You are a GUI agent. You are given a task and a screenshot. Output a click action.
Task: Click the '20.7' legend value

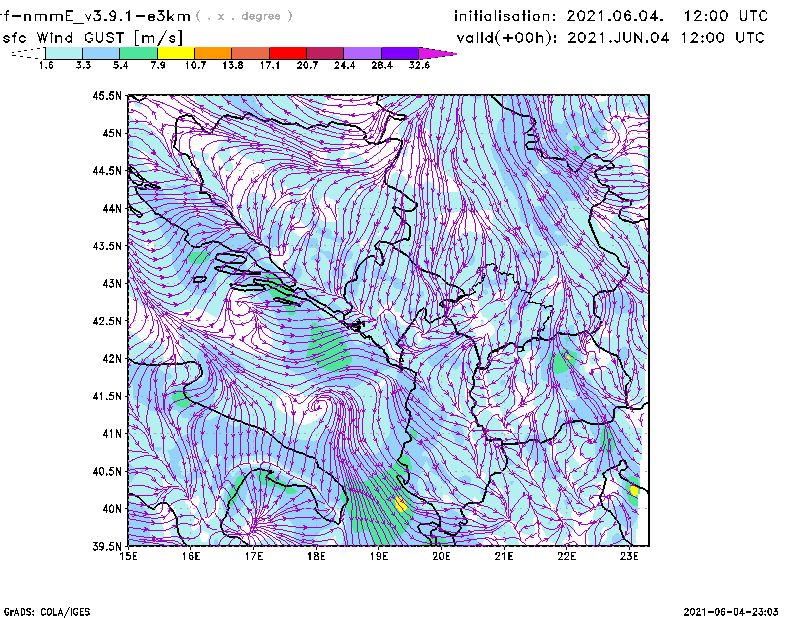307,65
